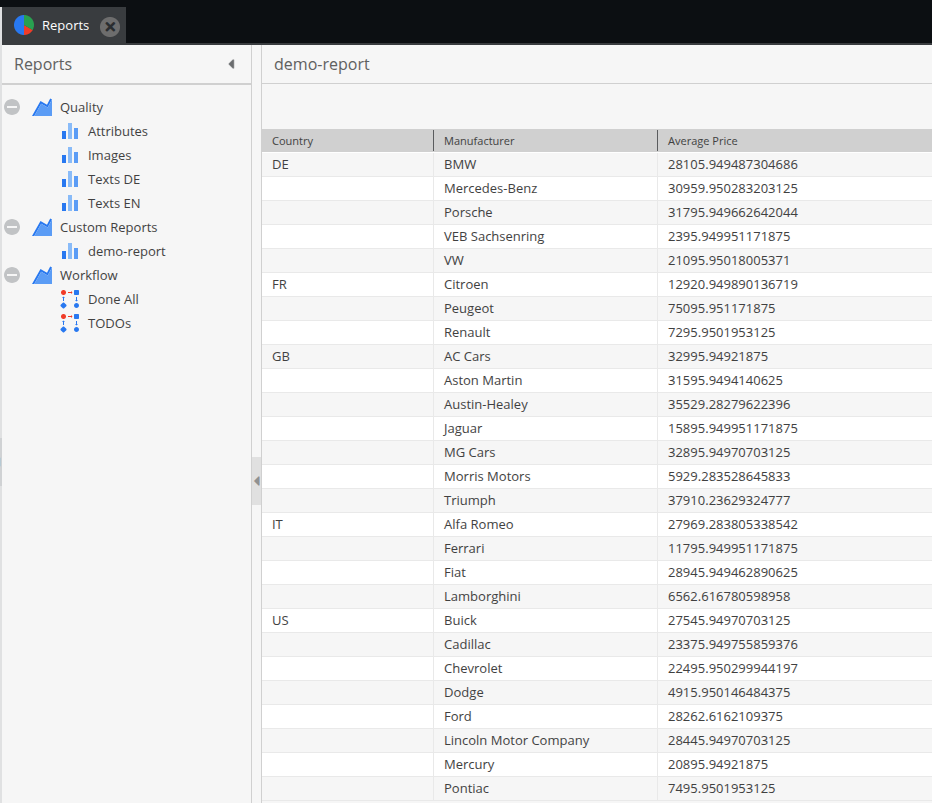
Task: Open demo-report in the tree
Action: tap(127, 251)
